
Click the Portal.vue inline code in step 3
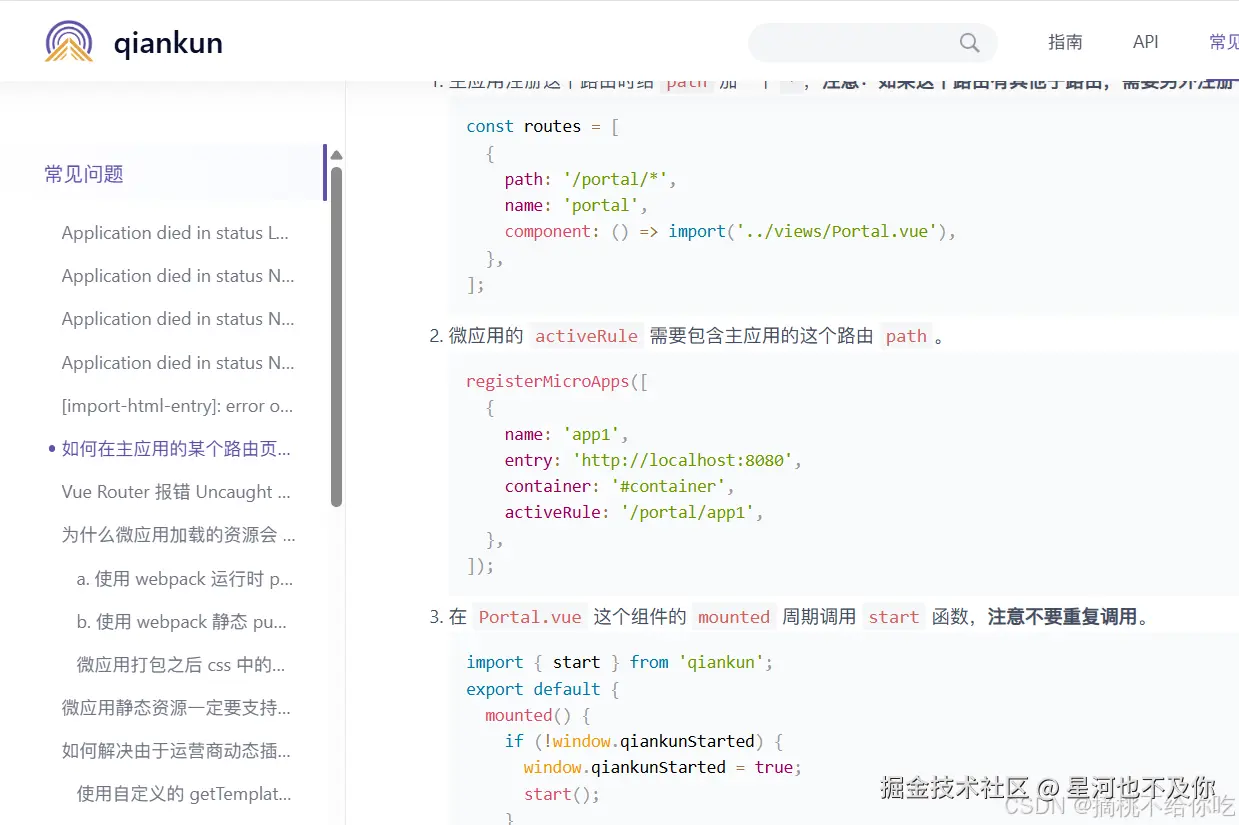530,617
